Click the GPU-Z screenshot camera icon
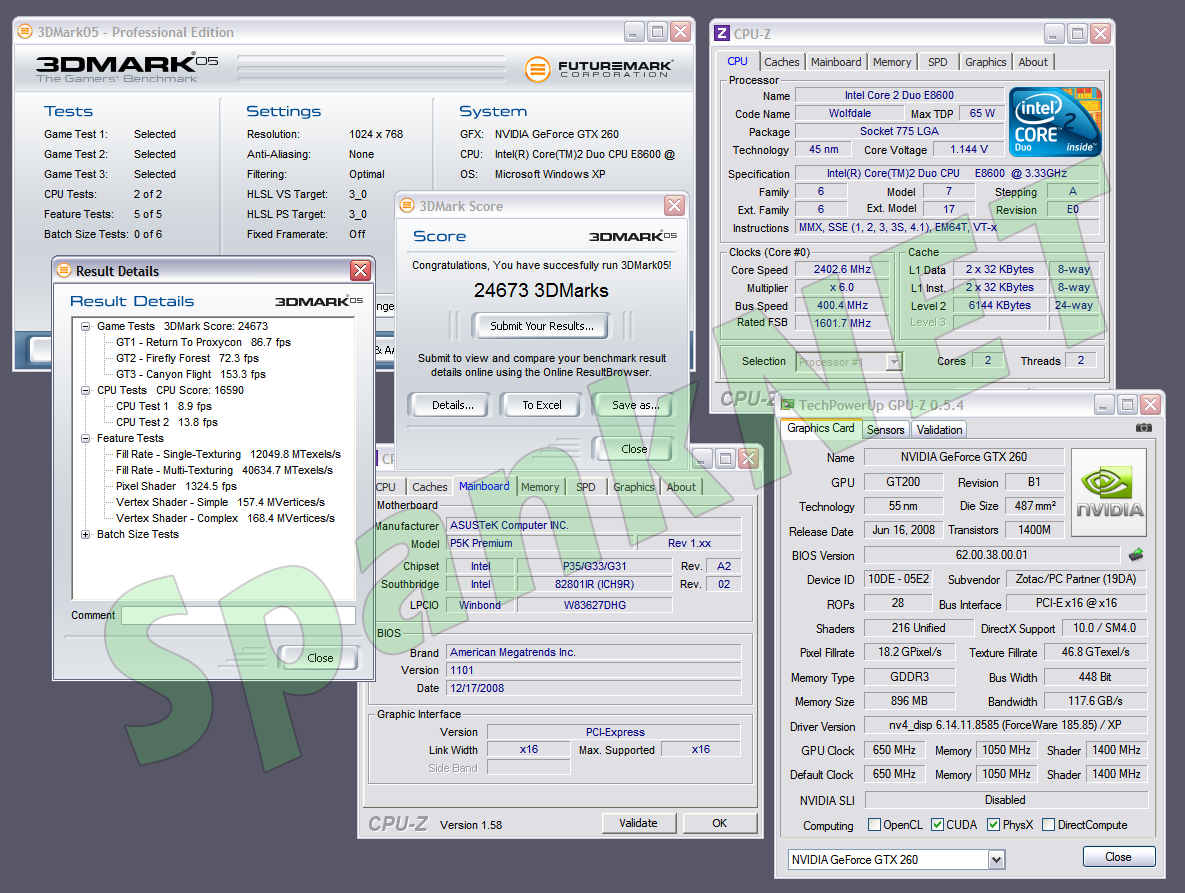The width and height of the screenshot is (1185, 893). [1143, 428]
